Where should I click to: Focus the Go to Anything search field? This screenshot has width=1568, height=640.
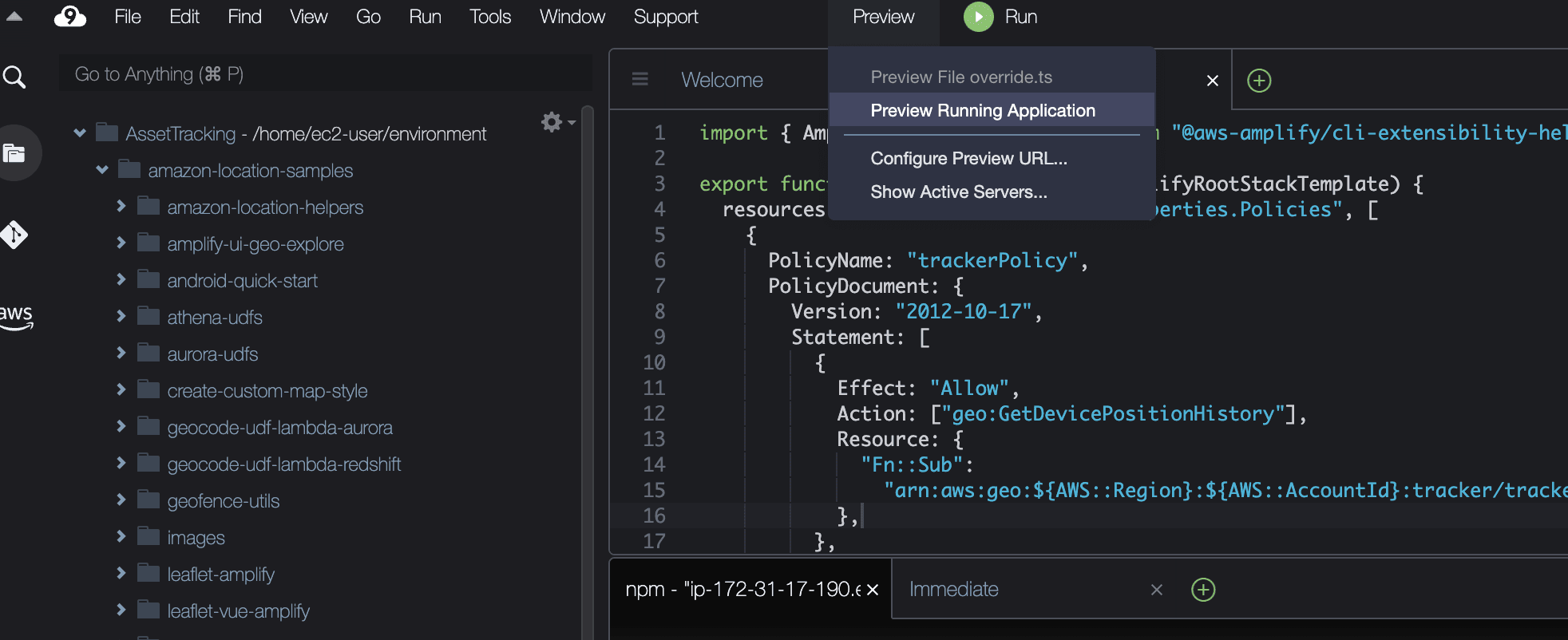(x=326, y=74)
